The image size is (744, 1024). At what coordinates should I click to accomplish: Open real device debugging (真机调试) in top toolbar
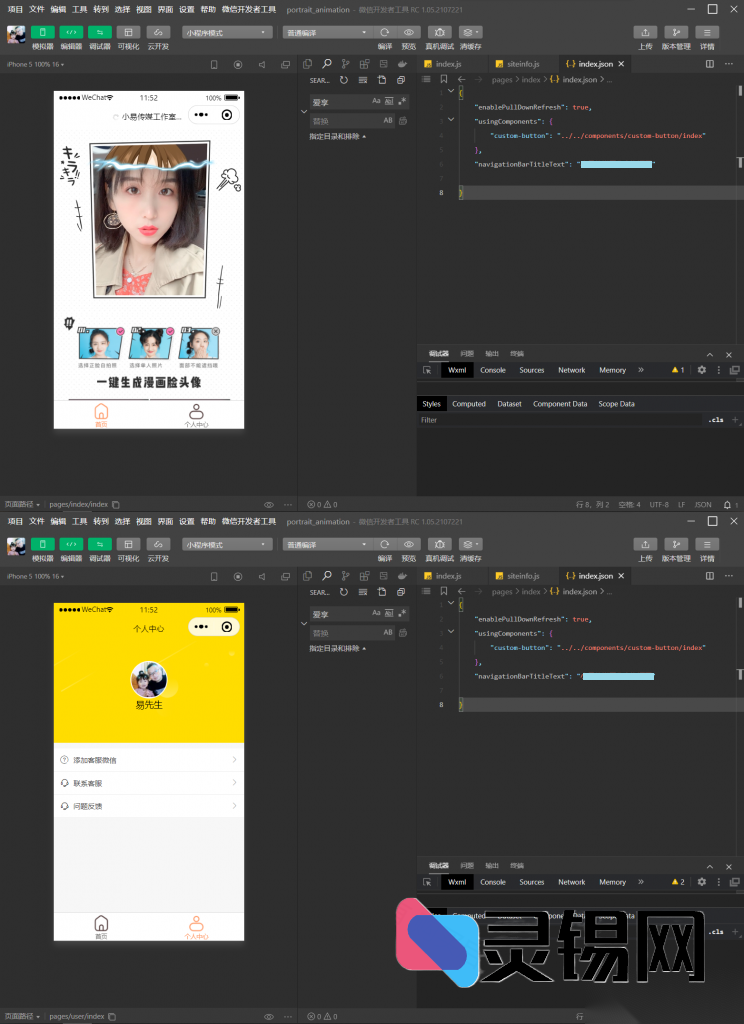click(x=439, y=32)
